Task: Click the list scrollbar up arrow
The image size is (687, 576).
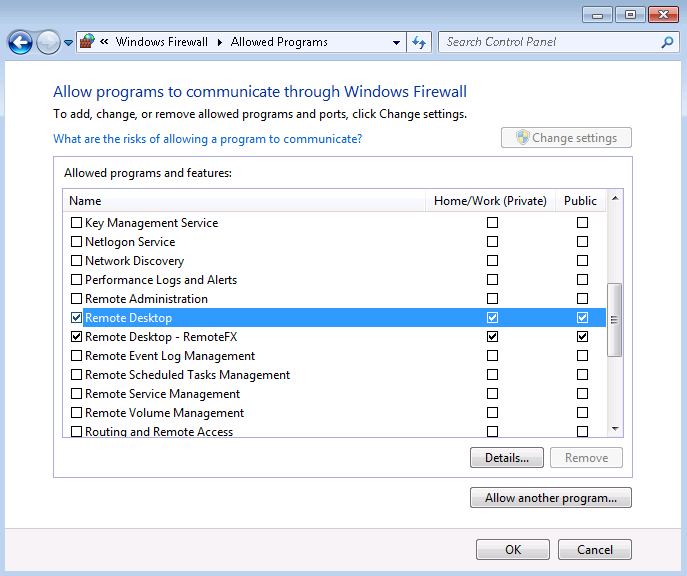Action: point(615,199)
